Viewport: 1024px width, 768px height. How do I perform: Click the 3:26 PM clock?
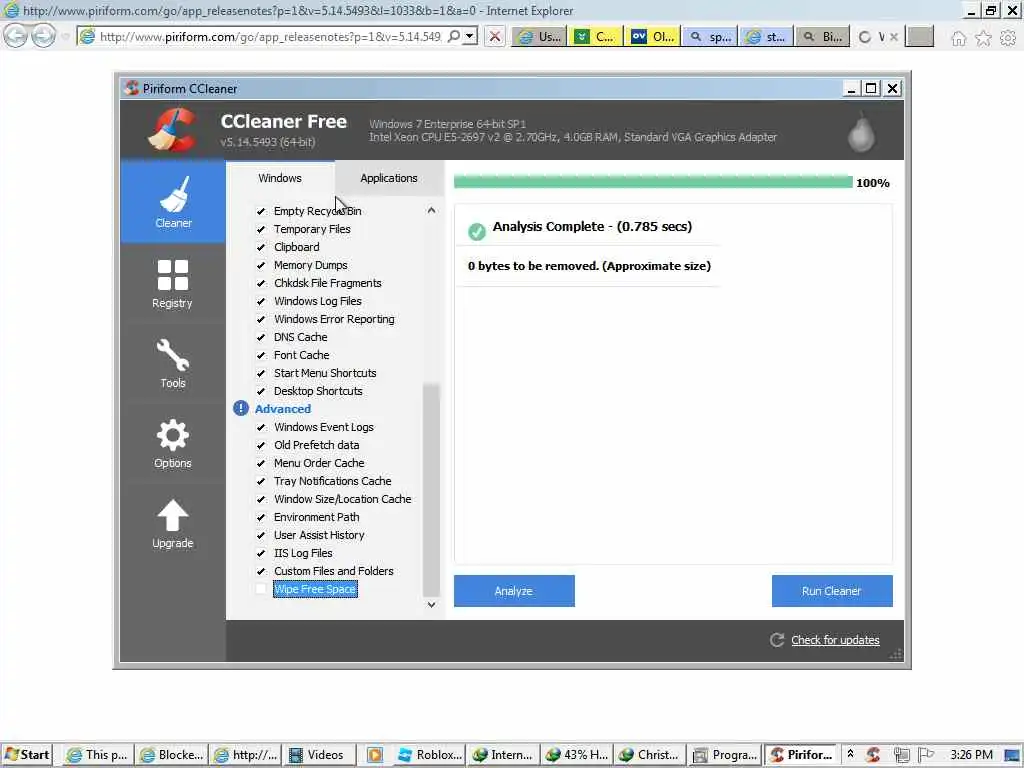pyautogui.click(x=970, y=754)
